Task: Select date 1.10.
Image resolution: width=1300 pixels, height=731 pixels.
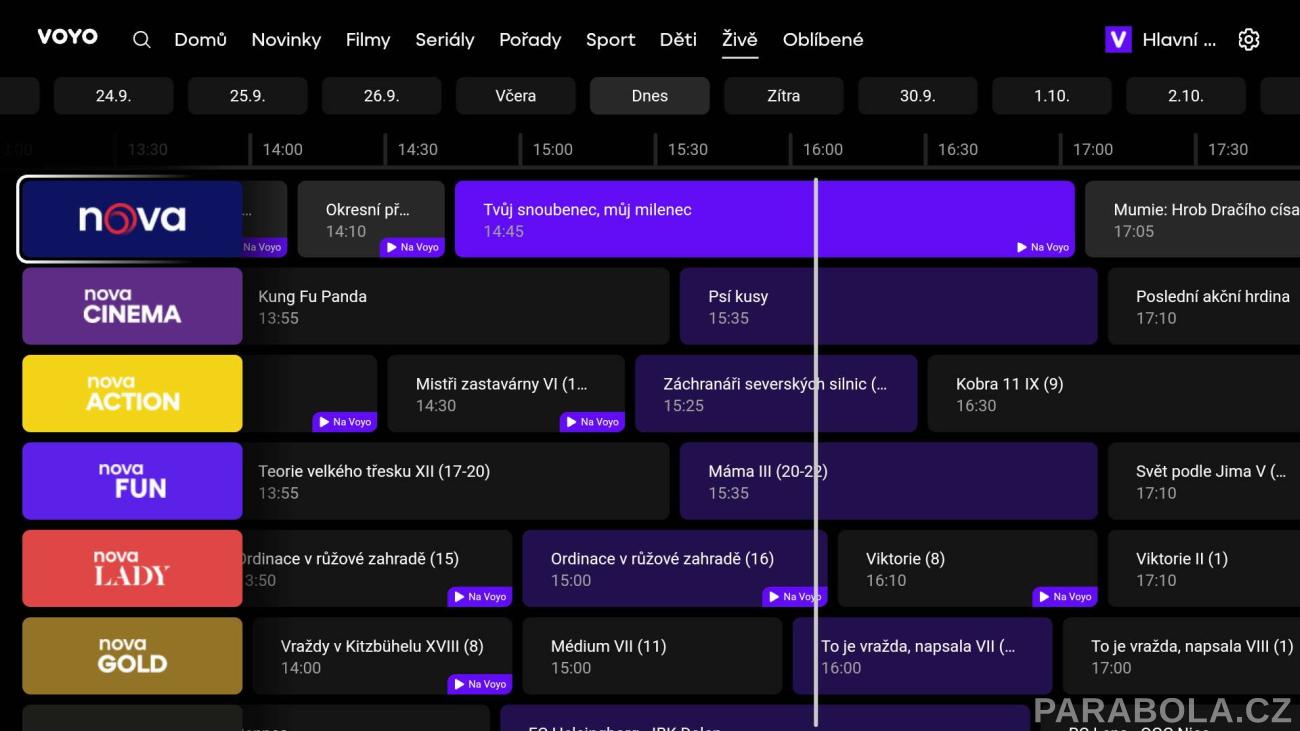Action: 1051,96
